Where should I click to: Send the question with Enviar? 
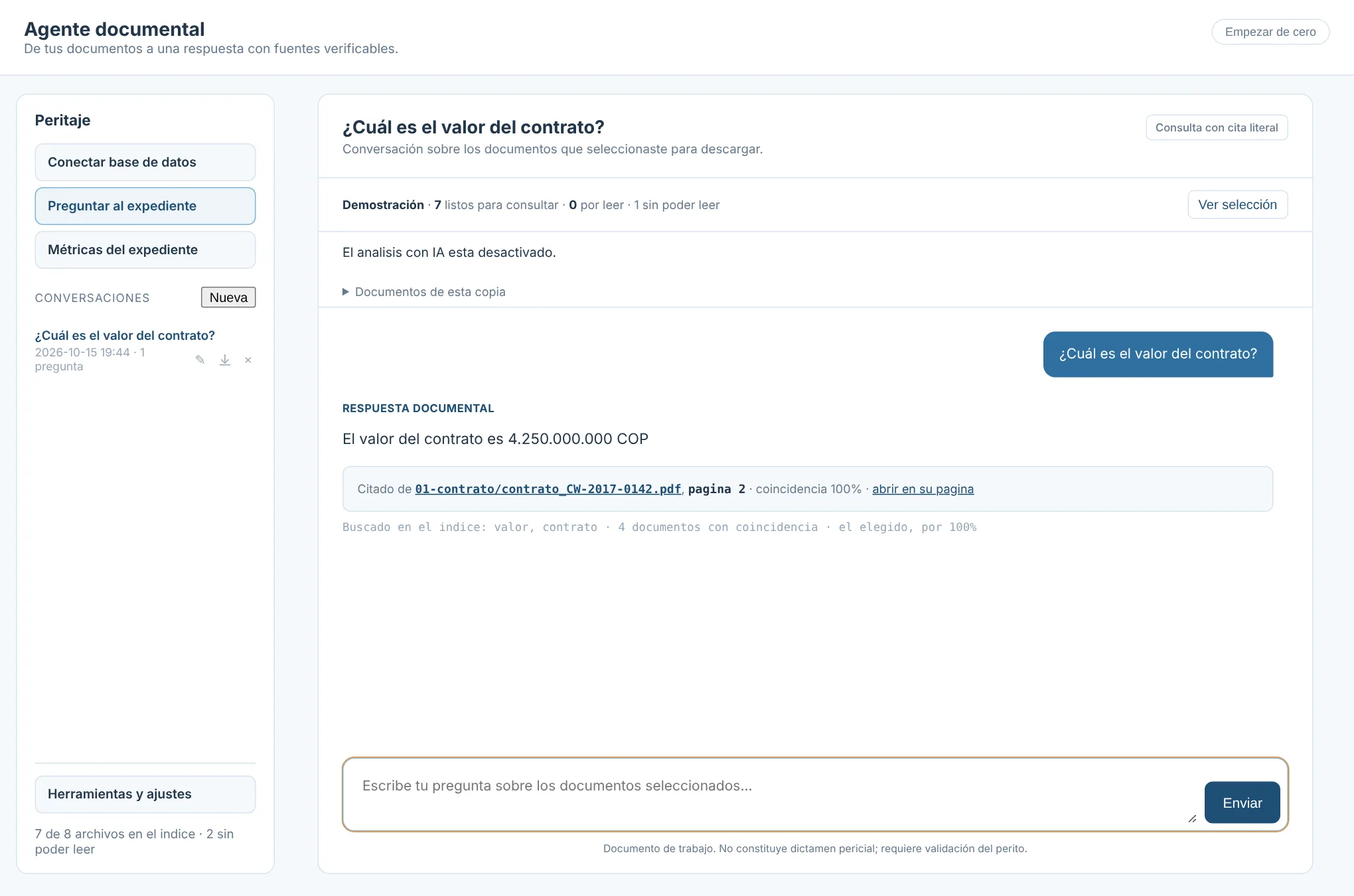click(x=1242, y=802)
